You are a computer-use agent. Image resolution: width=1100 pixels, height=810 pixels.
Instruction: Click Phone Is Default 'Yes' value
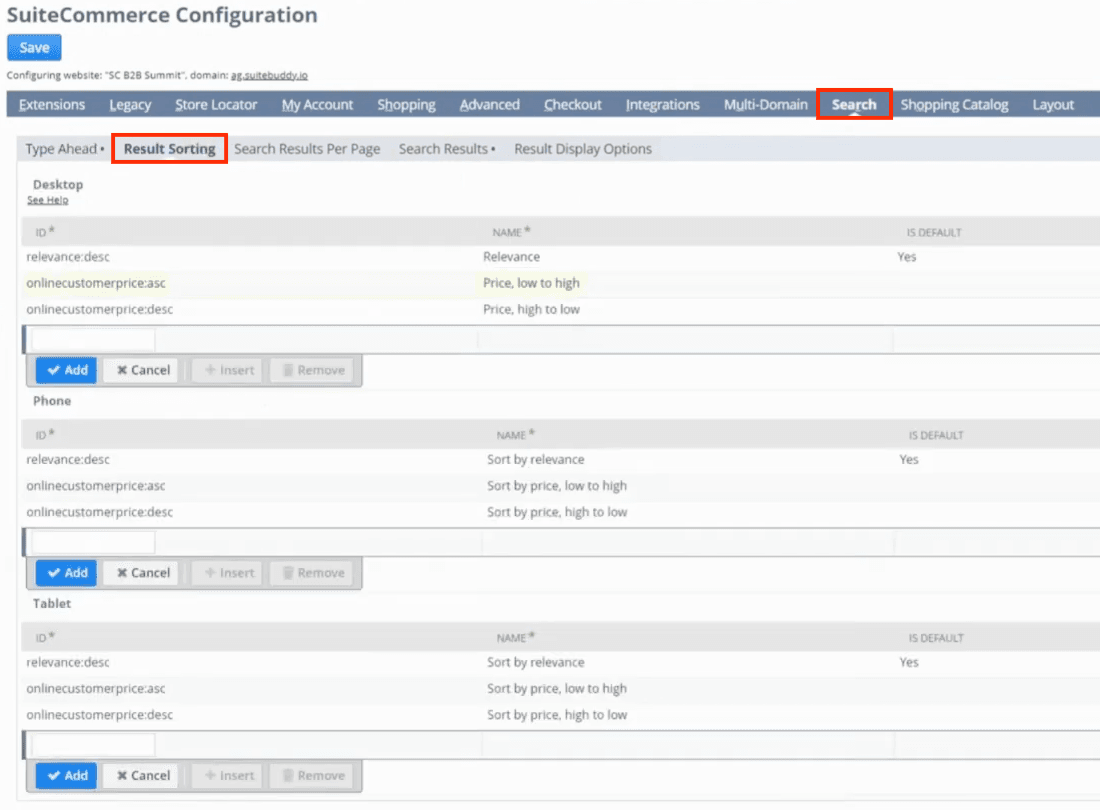[x=908, y=459]
